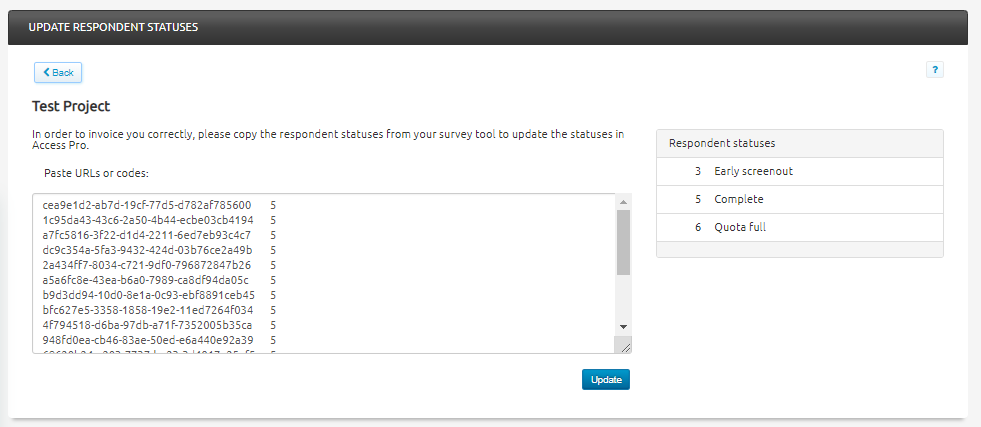The height and width of the screenshot is (427, 981).
Task: Place cursor on the 1c95da43 code line
Action: pyautogui.click(x=148, y=220)
